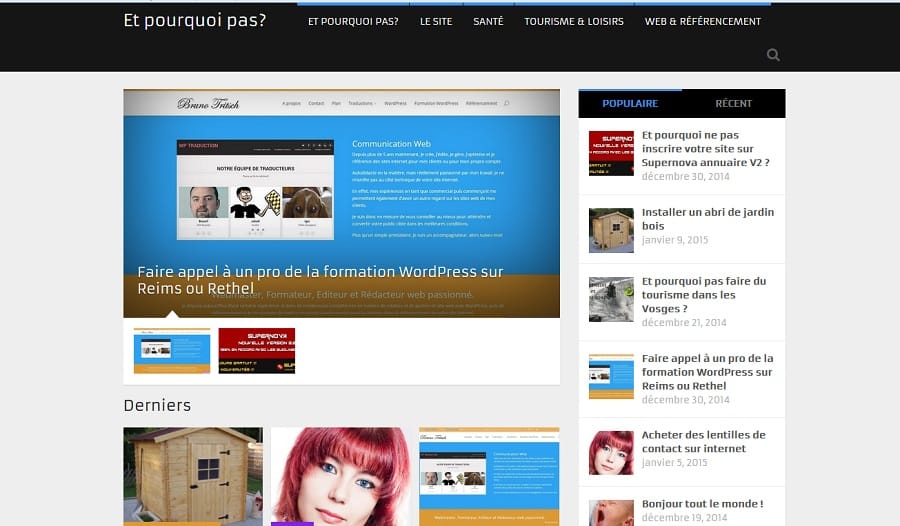Open the tourisme dans les Vosges article
Image resolution: width=900 pixels, height=526 pixels.
coord(704,295)
